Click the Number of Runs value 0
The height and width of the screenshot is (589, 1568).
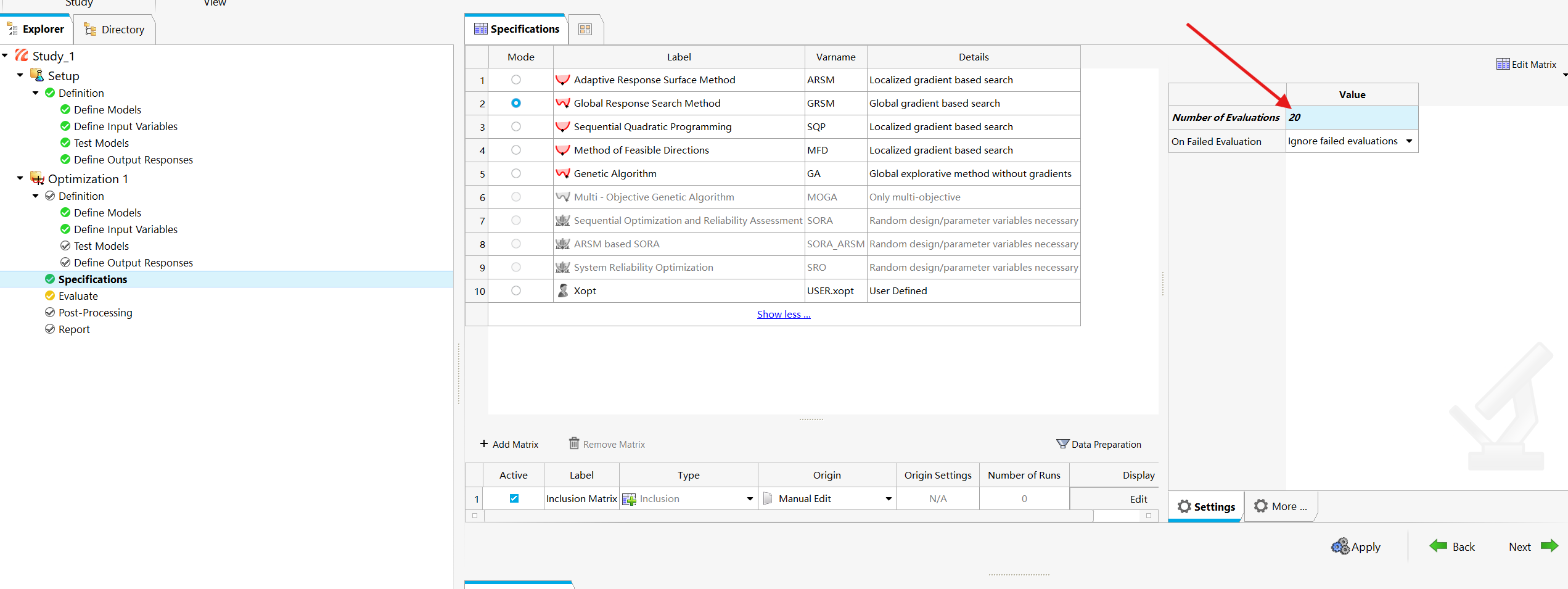pyautogui.click(x=1024, y=498)
